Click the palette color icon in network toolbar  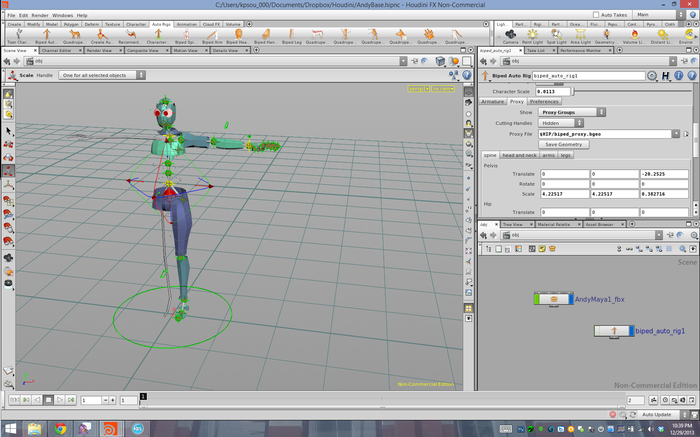[x=518, y=249]
